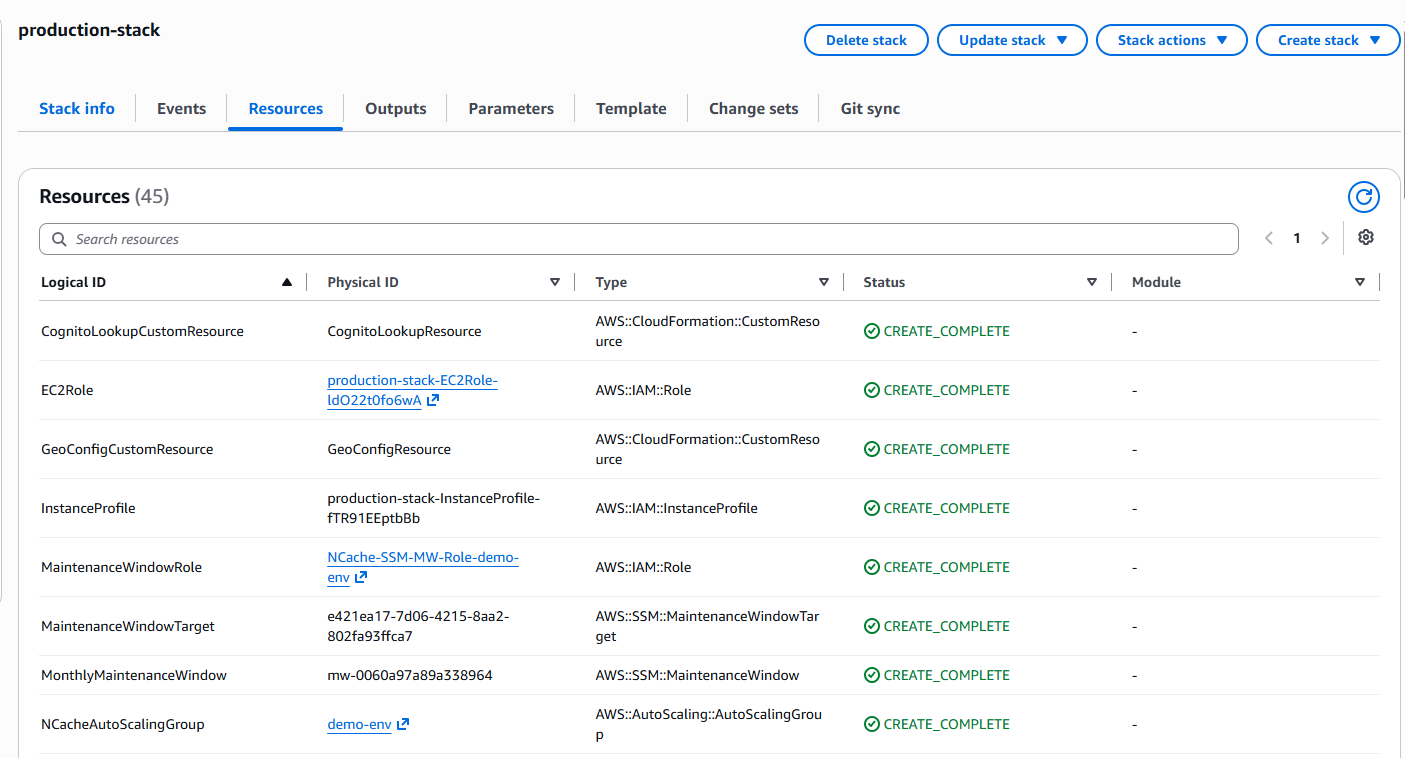
Task: Go to the Git sync tab
Action: [x=870, y=108]
